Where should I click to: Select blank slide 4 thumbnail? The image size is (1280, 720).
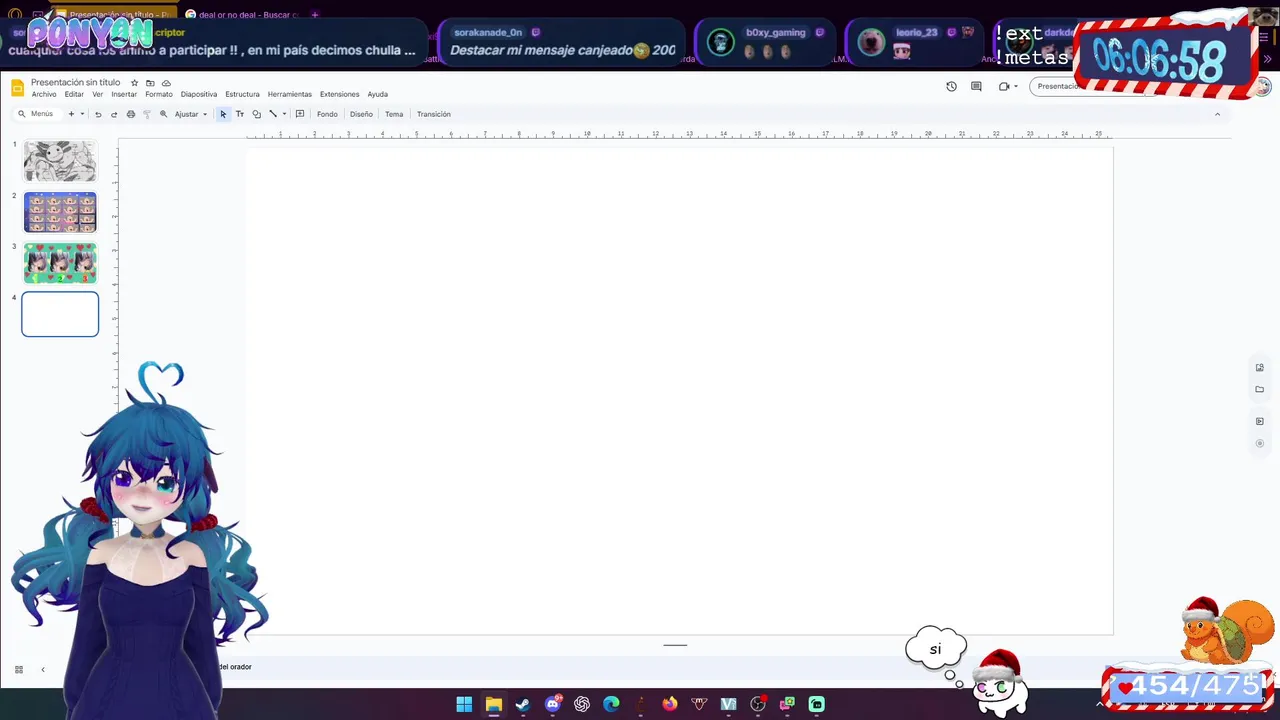[x=60, y=314]
